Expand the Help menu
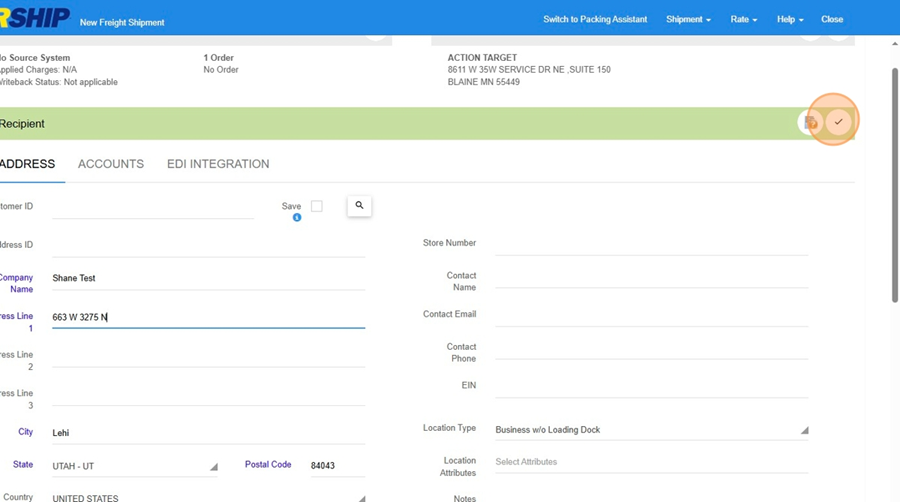900x502 pixels. coord(790,19)
